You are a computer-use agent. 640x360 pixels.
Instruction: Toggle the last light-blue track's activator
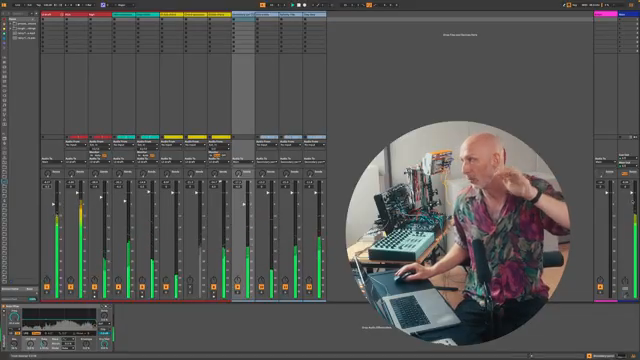(x=309, y=287)
